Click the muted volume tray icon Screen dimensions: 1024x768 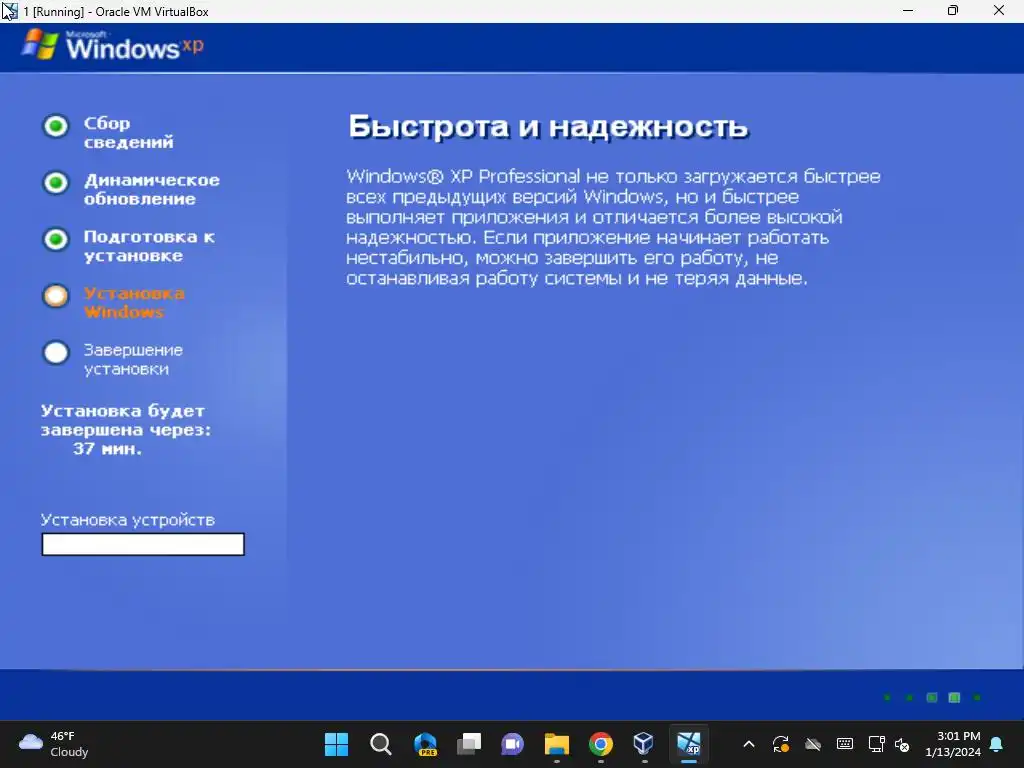(903, 744)
